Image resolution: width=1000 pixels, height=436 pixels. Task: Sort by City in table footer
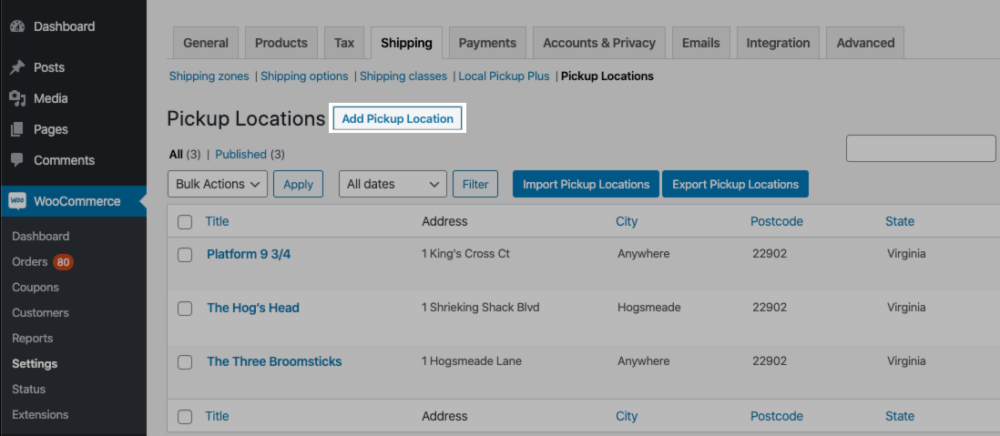[x=627, y=416]
